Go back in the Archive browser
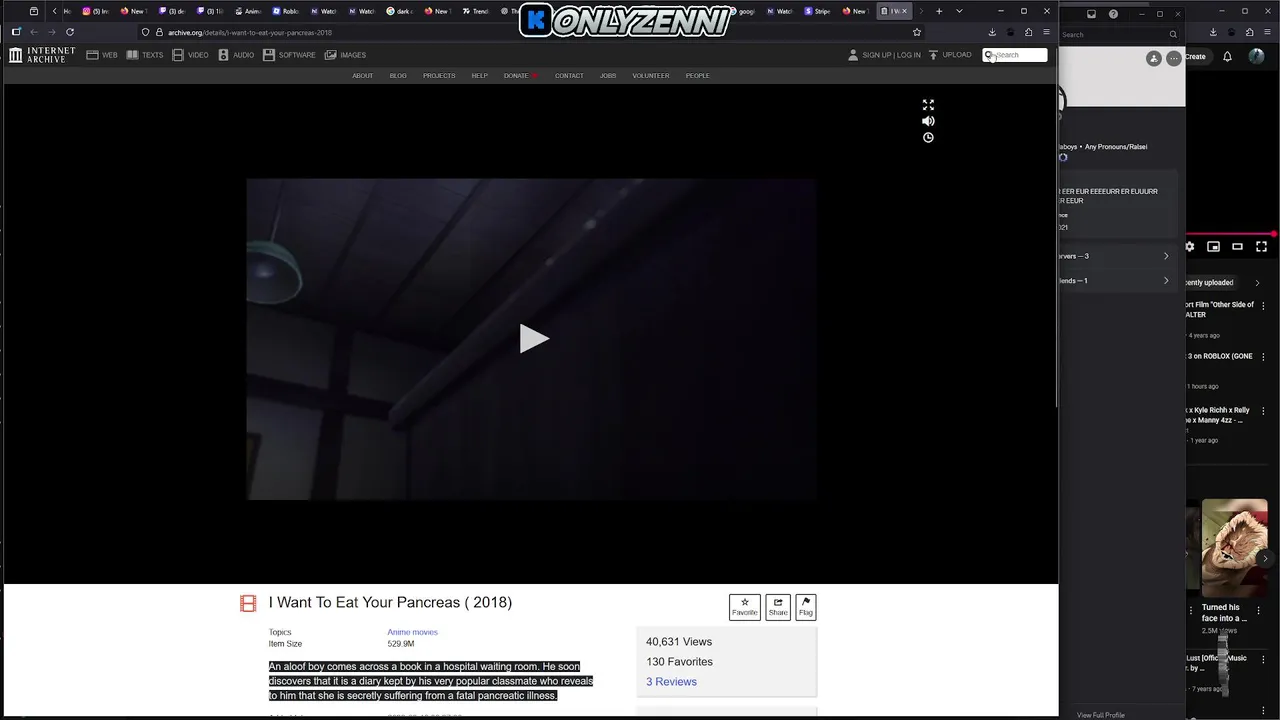This screenshot has width=1280, height=720. (33, 32)
